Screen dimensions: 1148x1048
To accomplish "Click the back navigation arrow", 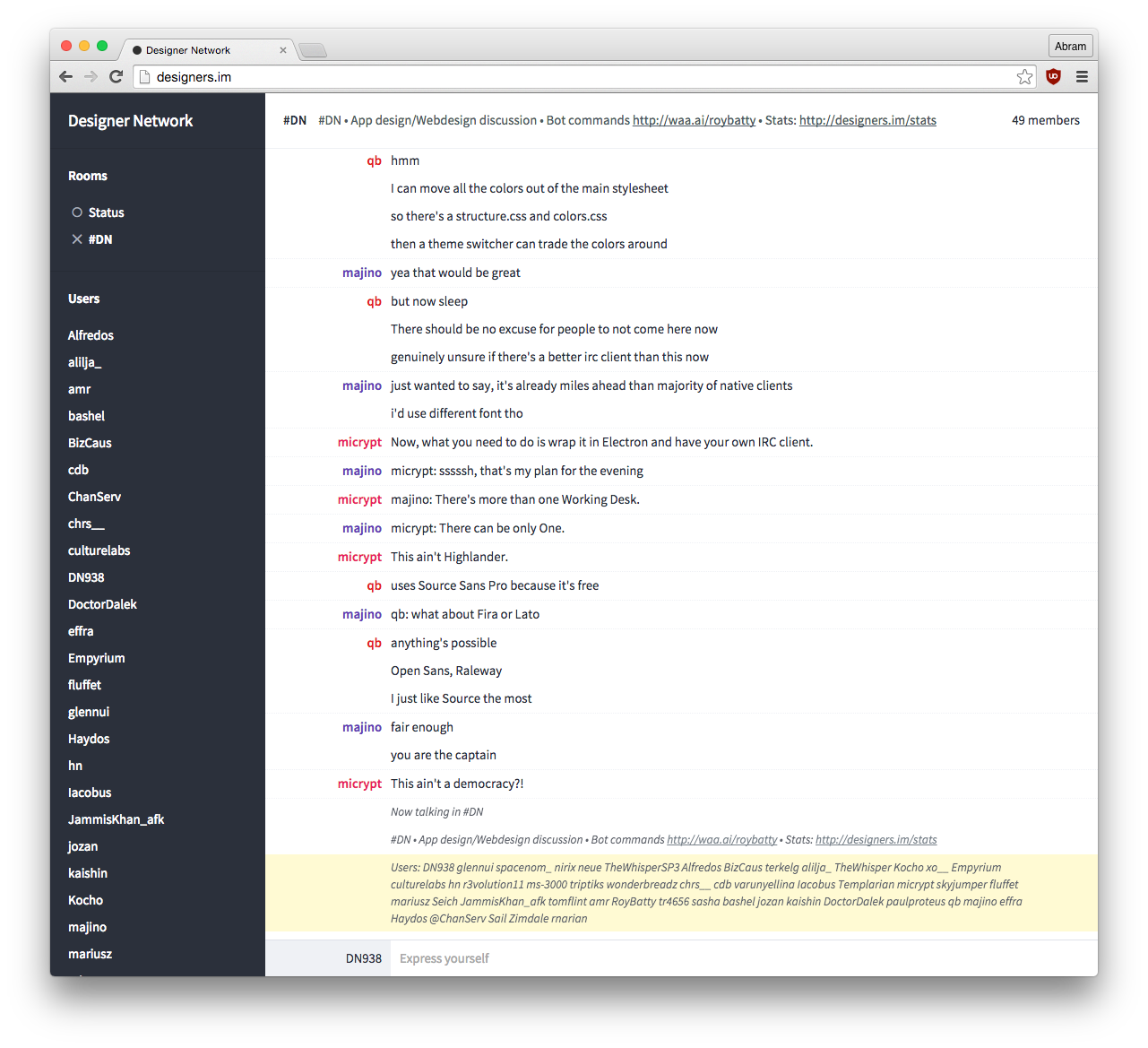I will [65, 76].
